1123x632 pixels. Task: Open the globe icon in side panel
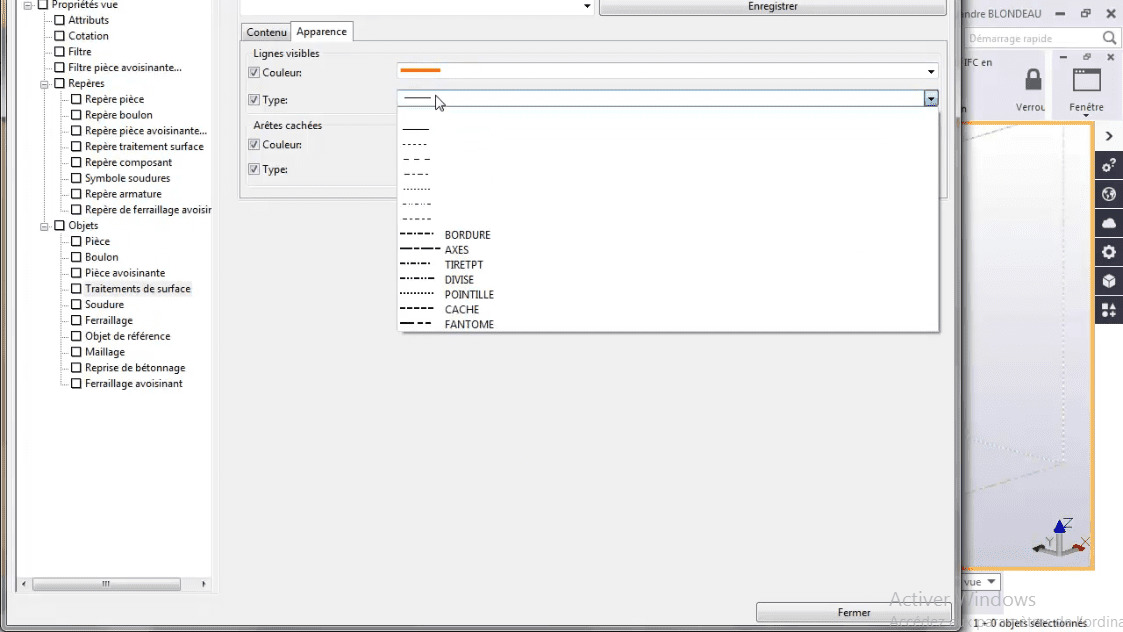pyautogui.click(x=1108, y=194)
